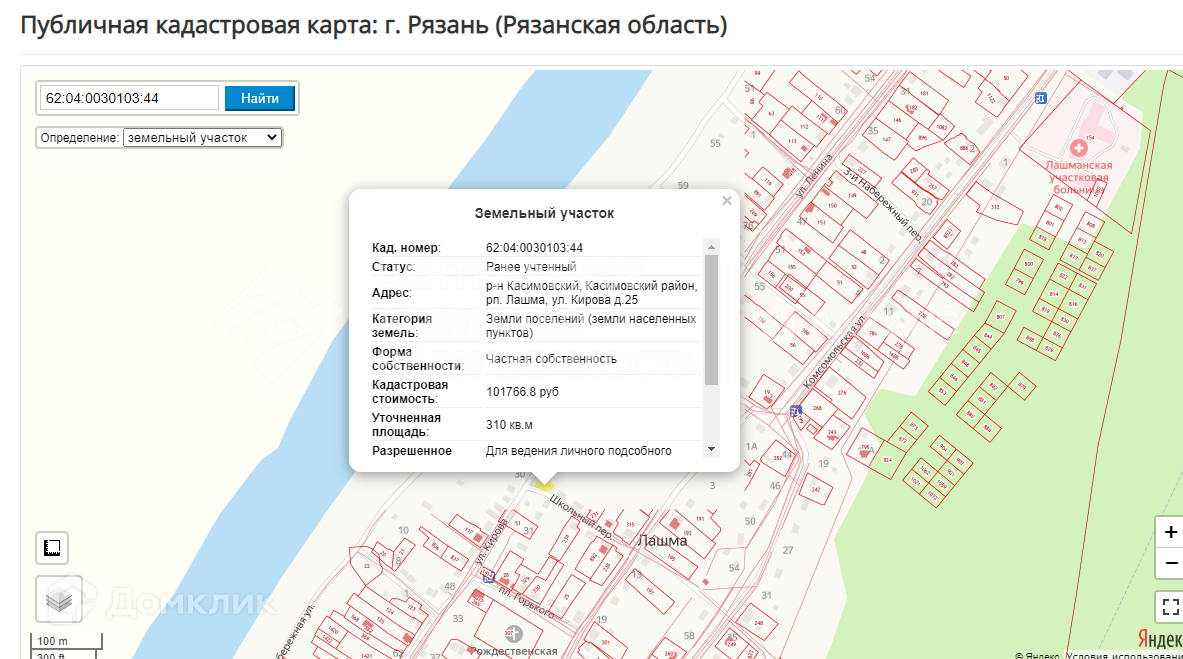
Task: Open the Определение object type dropdown
Action: click(202, 138)
